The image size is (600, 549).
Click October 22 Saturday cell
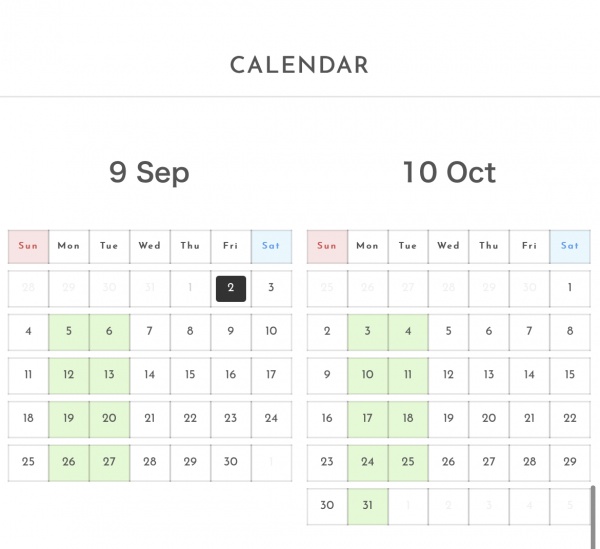[570, 418]
